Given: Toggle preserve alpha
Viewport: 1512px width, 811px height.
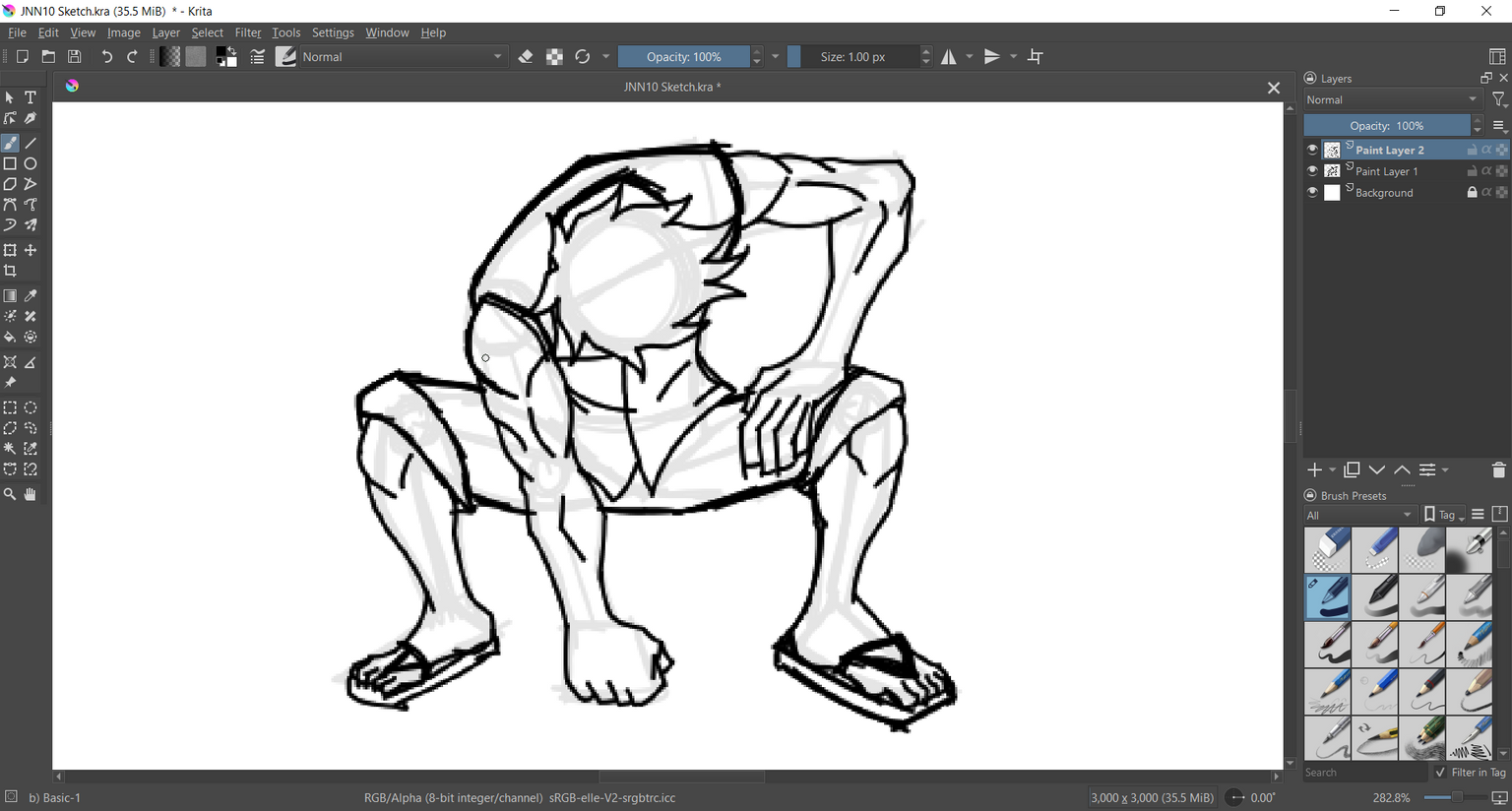Looking at the screenshot, I should tap(554, 57).
